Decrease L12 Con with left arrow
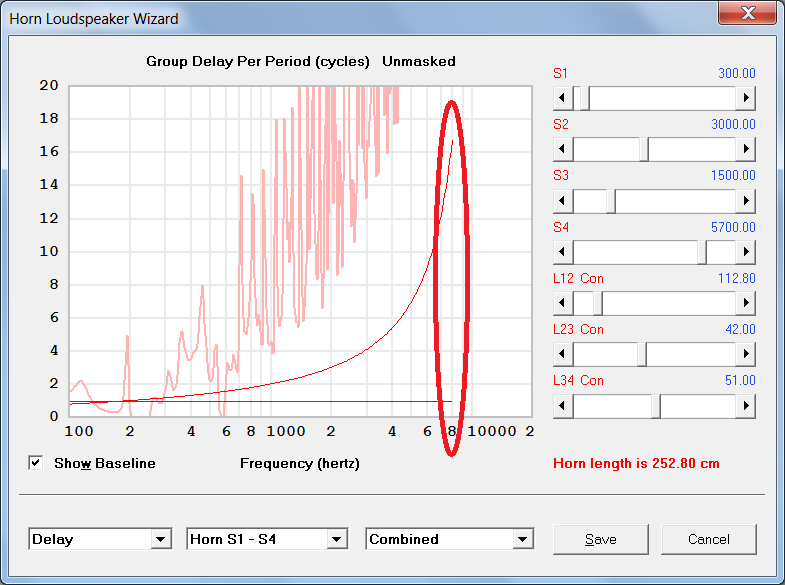Image resolution: width=785 pixels, height=585 pixels. pyautogui.click(x=563, y=303)
